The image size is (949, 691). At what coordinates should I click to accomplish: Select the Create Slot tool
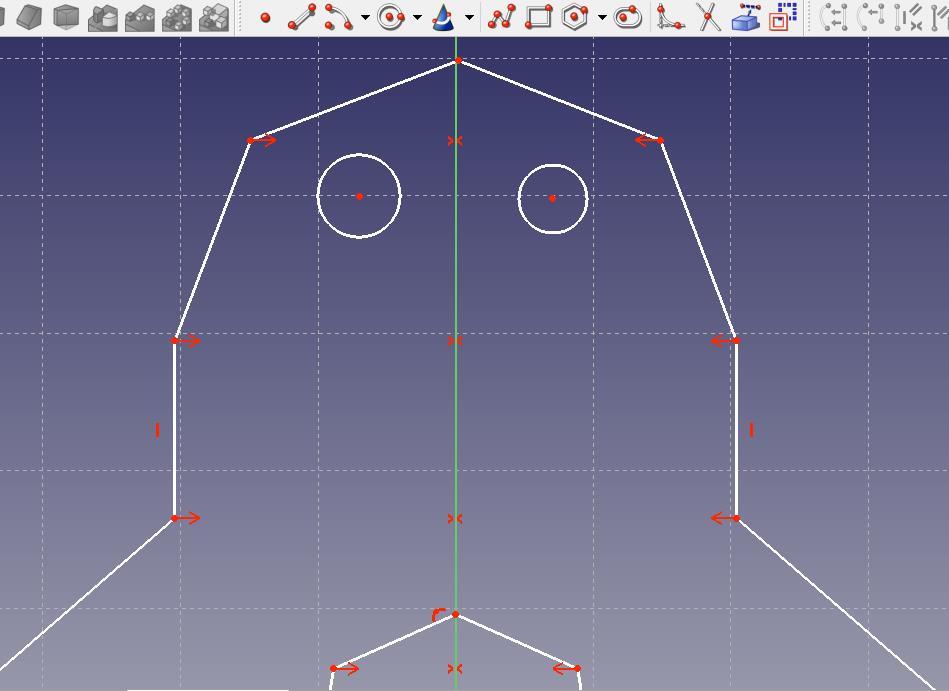tap(628, 17)
